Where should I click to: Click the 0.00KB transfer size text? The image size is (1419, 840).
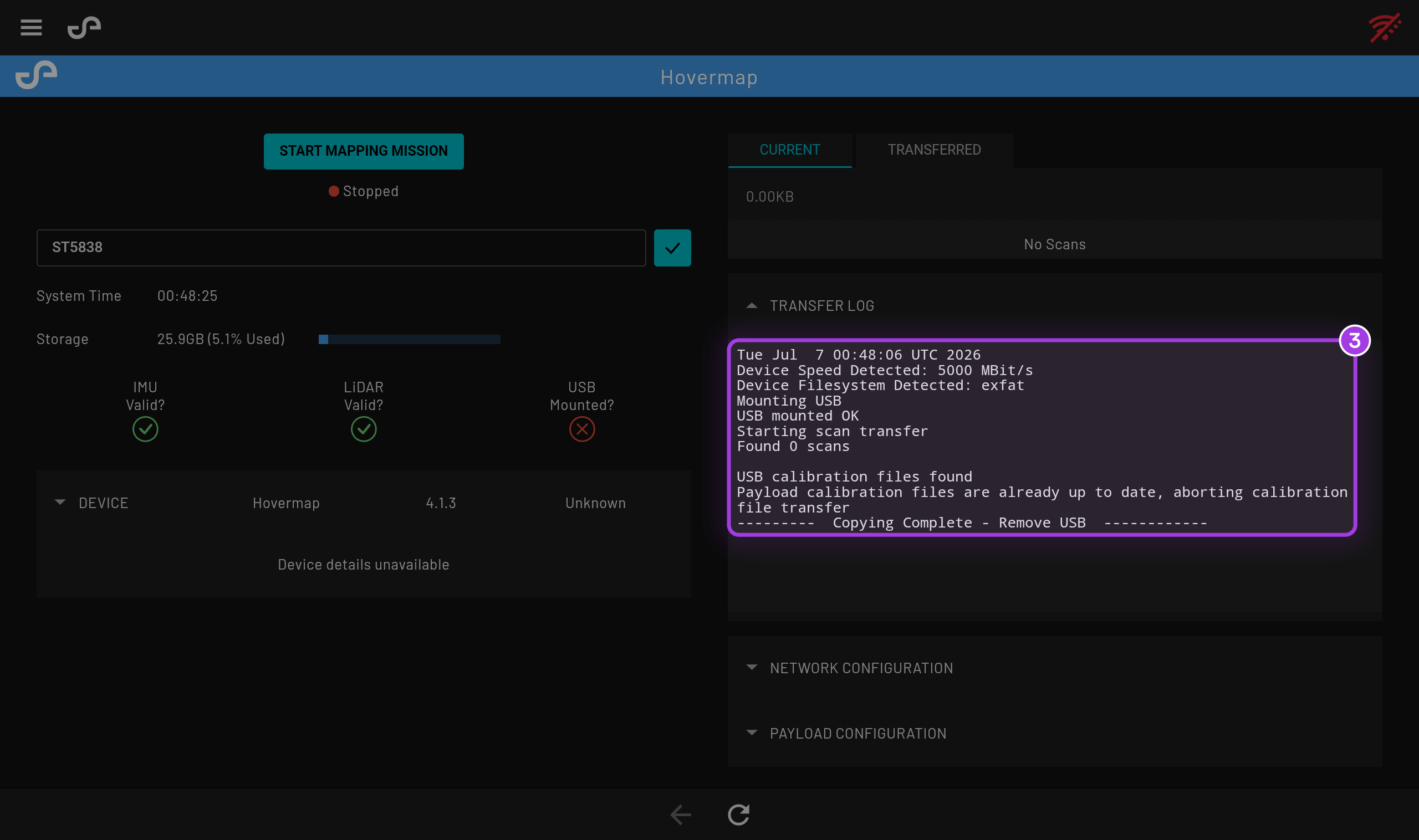(x=769, y=197)
